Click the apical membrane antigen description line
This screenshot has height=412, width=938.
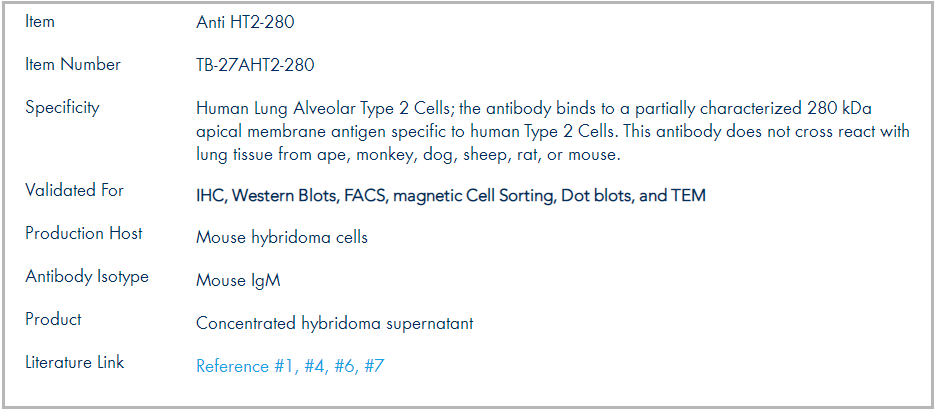[x=553, y=132]
